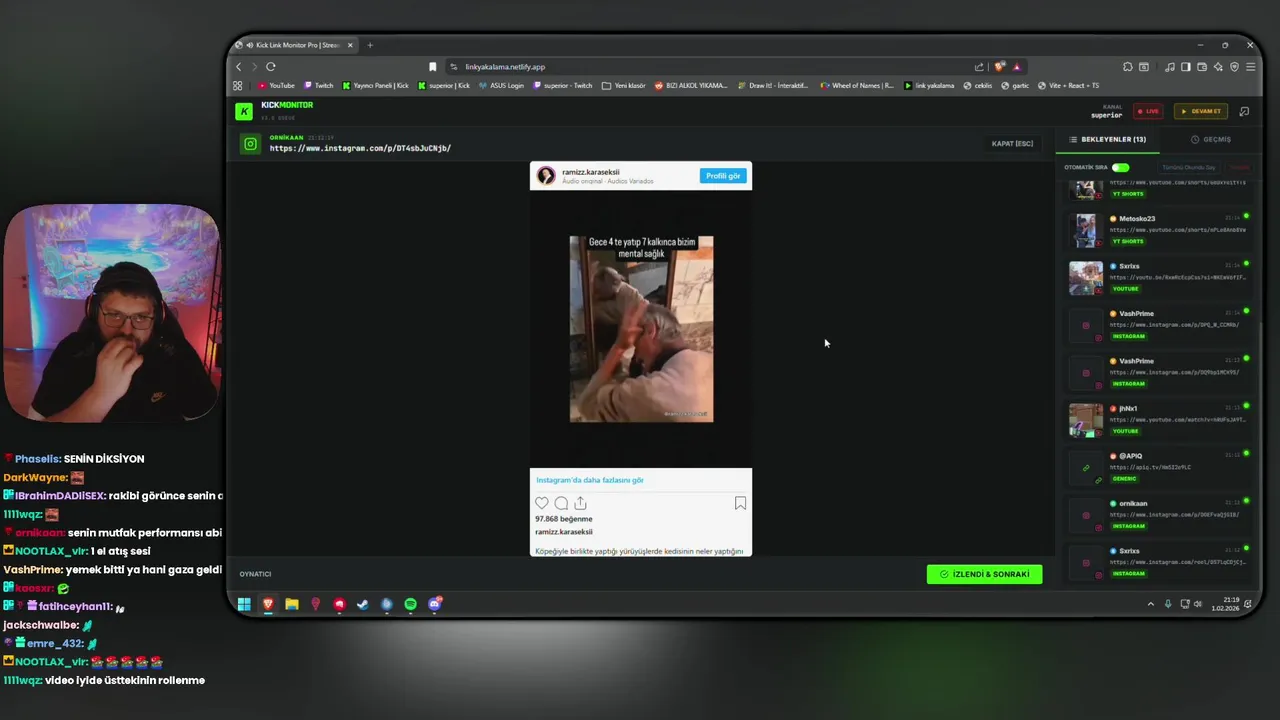1280x720 pixels.
Task: Close the Kick Link Monitor Pro tab
Action: (x=350, y=45)
